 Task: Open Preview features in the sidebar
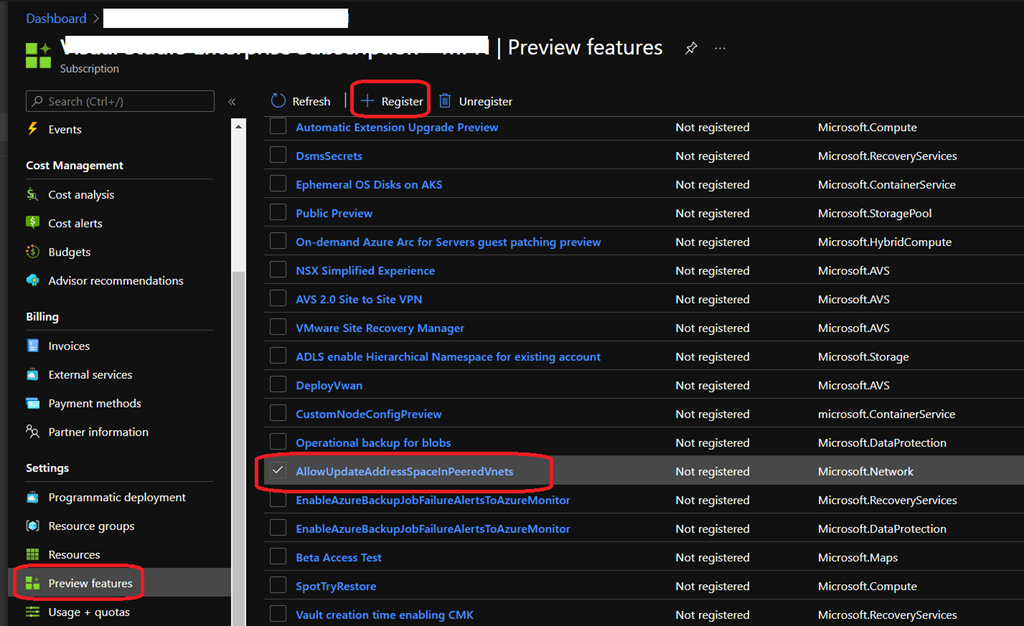(x=90, y=583)
